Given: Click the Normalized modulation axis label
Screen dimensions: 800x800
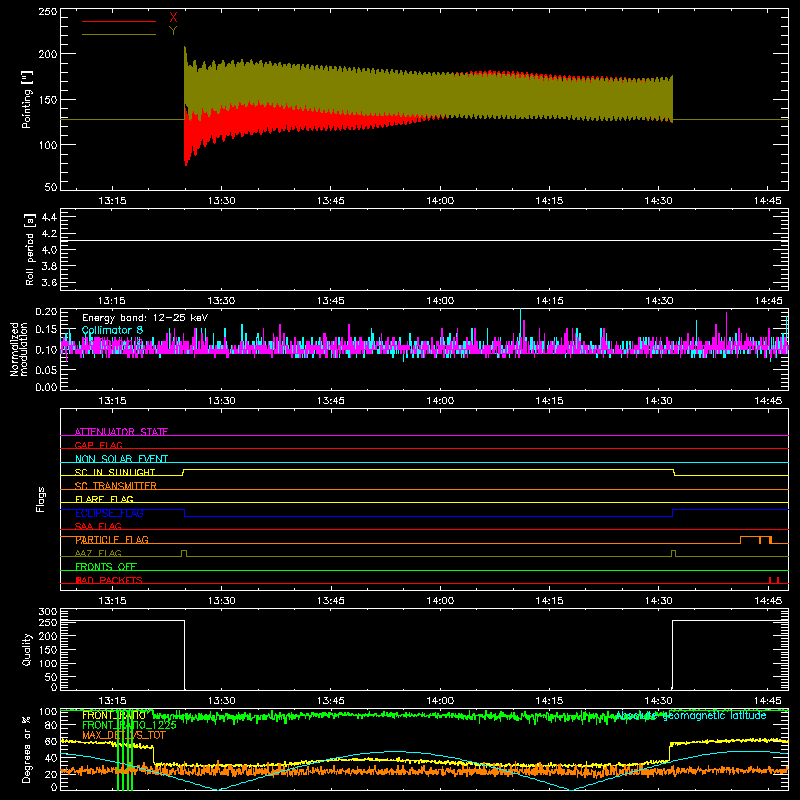Looking at the screenshot, I should tap(19, 349).
